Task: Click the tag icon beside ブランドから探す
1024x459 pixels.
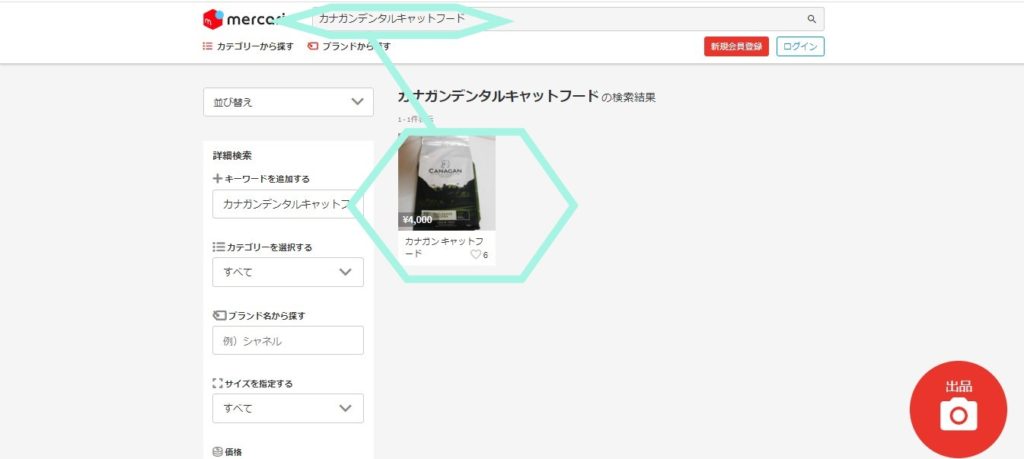Action: (313, 47)
